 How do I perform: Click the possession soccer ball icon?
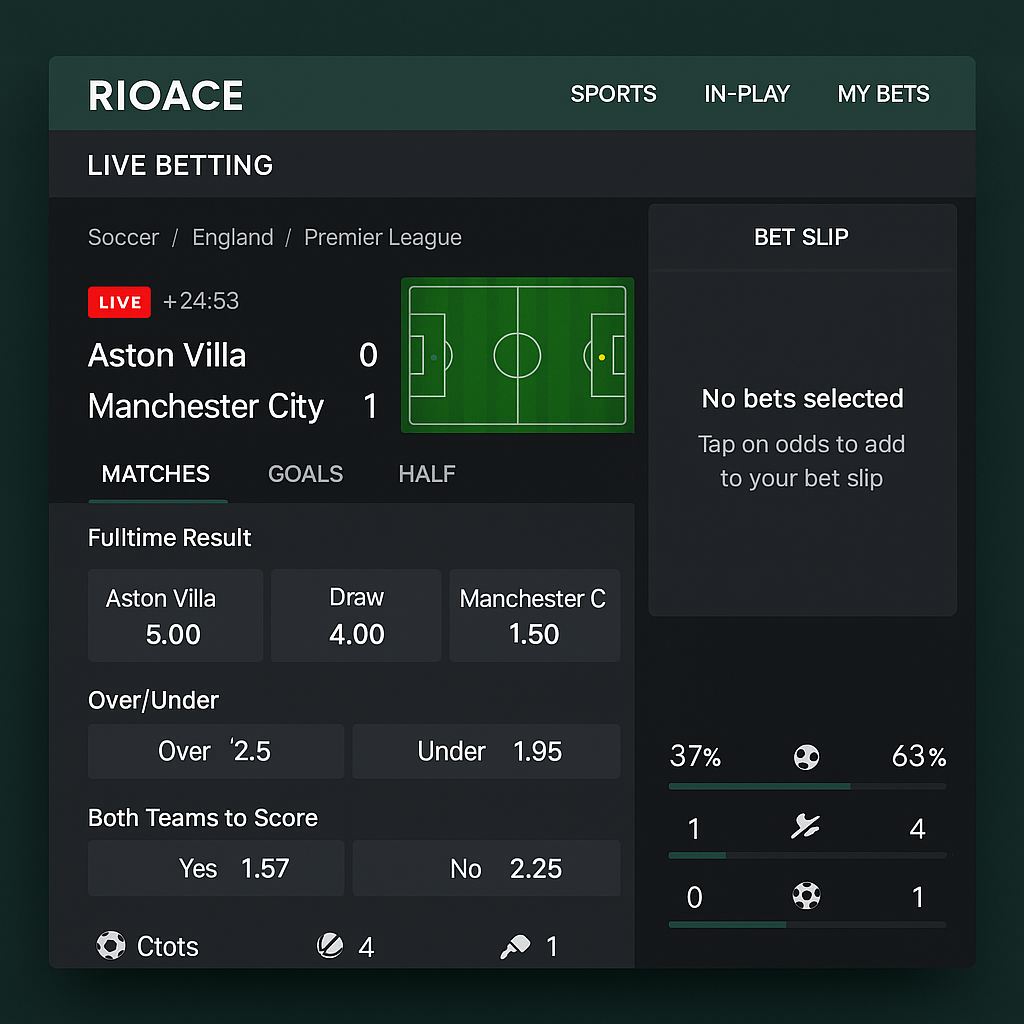tap(806, 757)
